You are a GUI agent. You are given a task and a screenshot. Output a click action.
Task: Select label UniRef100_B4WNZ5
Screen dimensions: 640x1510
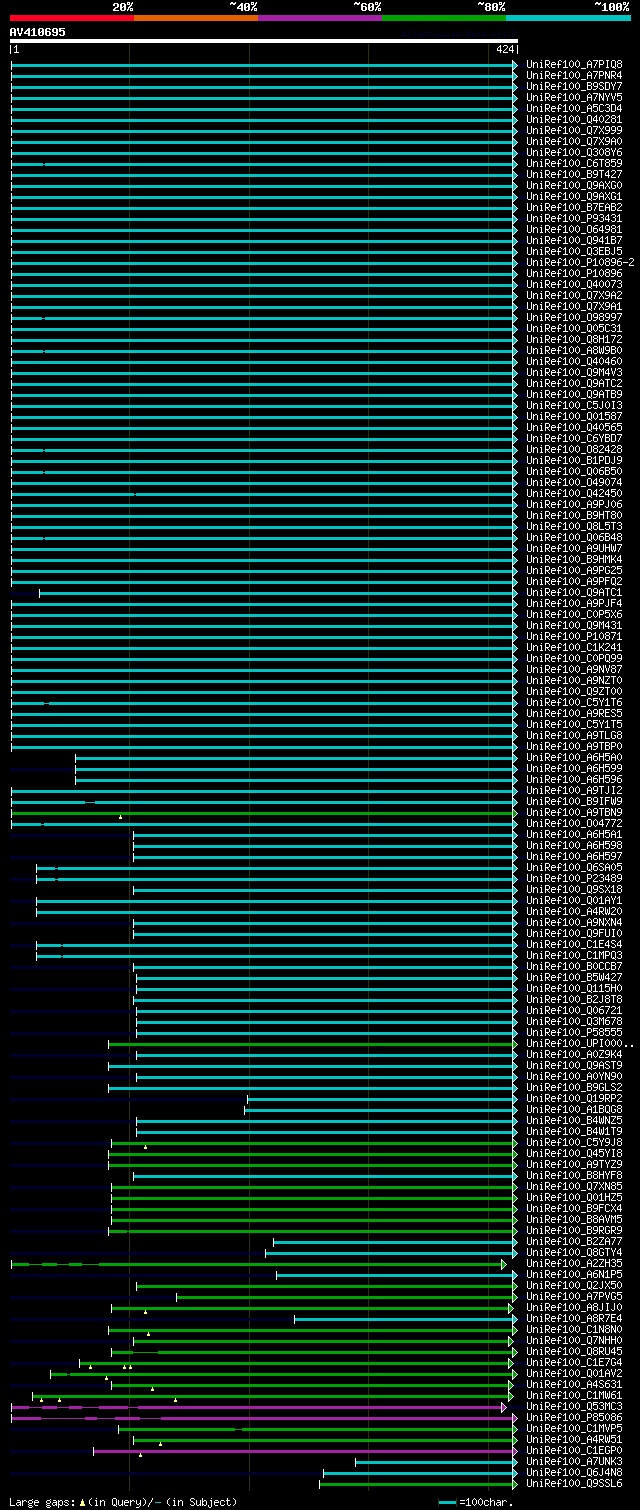coord(574,1120)
